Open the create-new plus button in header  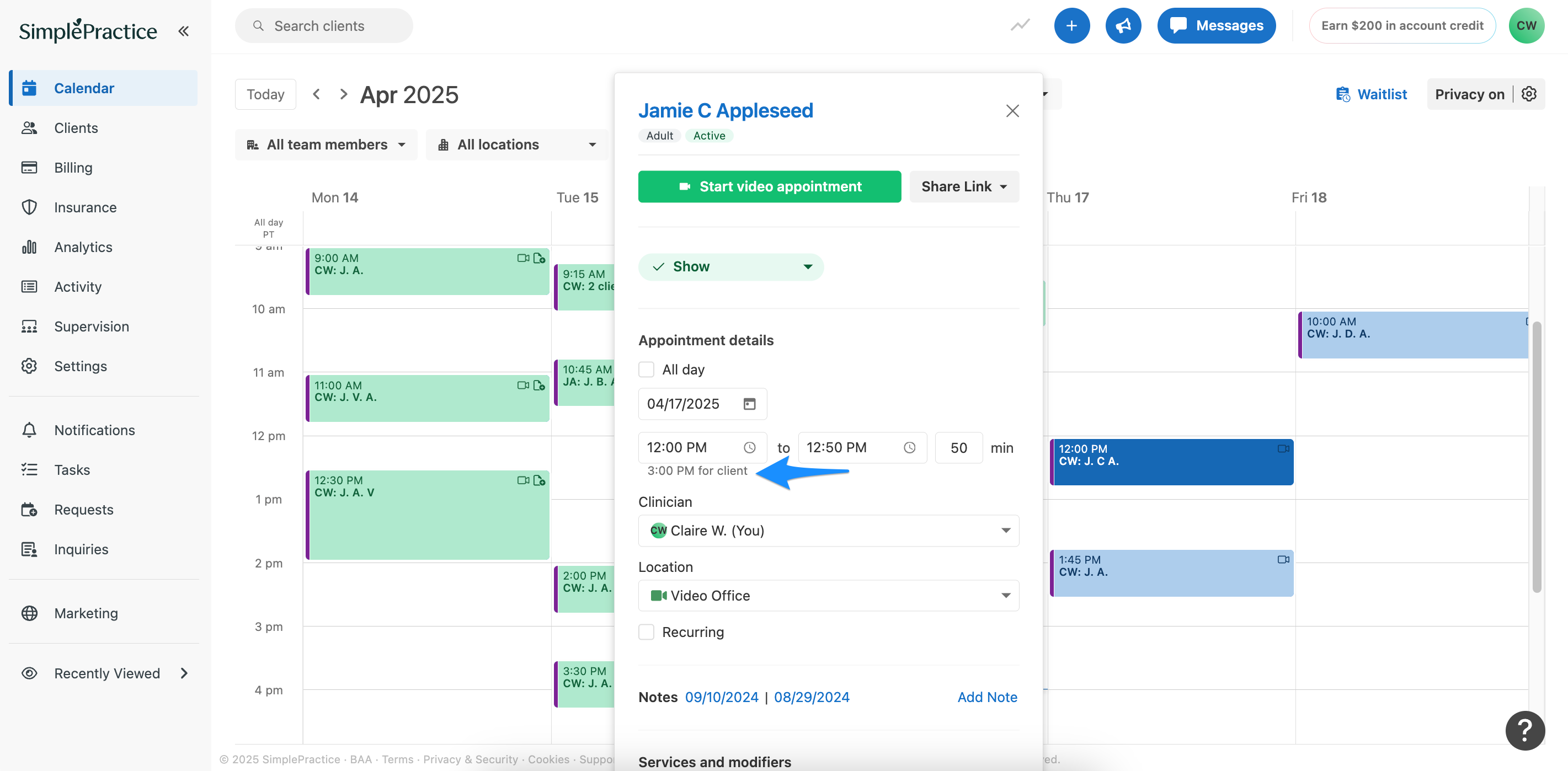click(1071, 25)
